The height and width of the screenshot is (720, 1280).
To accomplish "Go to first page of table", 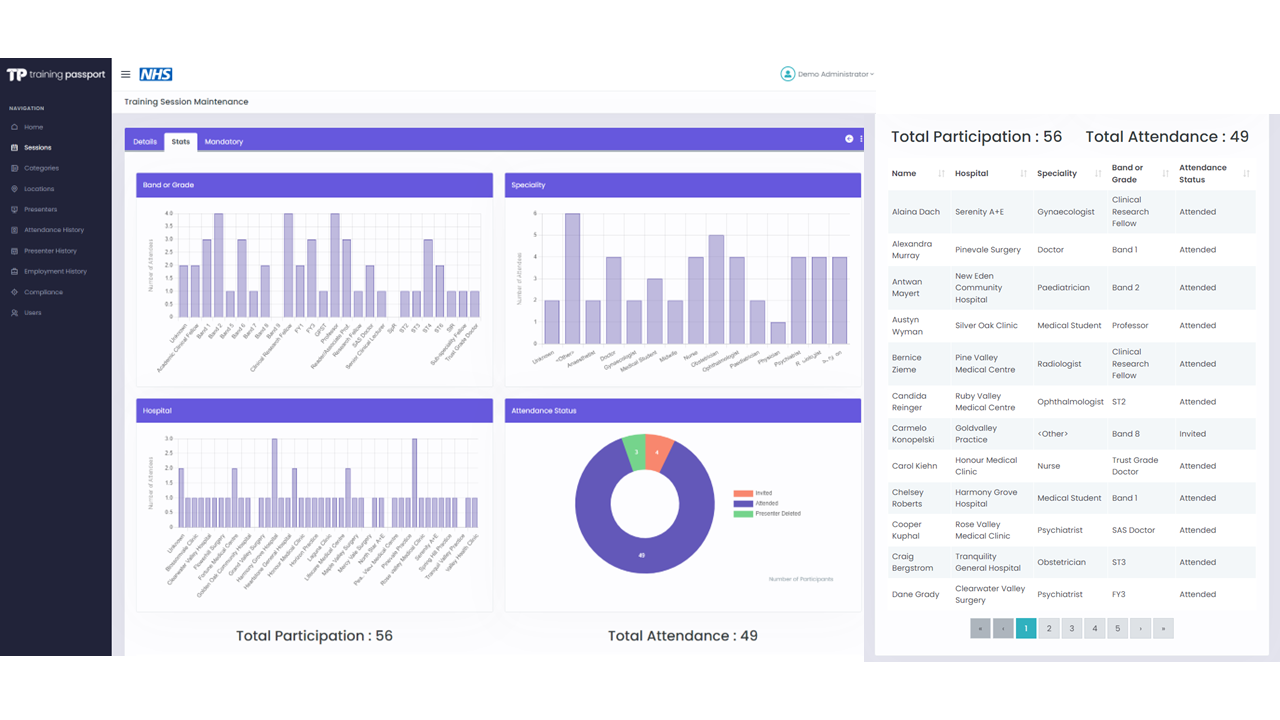I will pos(980,628).
